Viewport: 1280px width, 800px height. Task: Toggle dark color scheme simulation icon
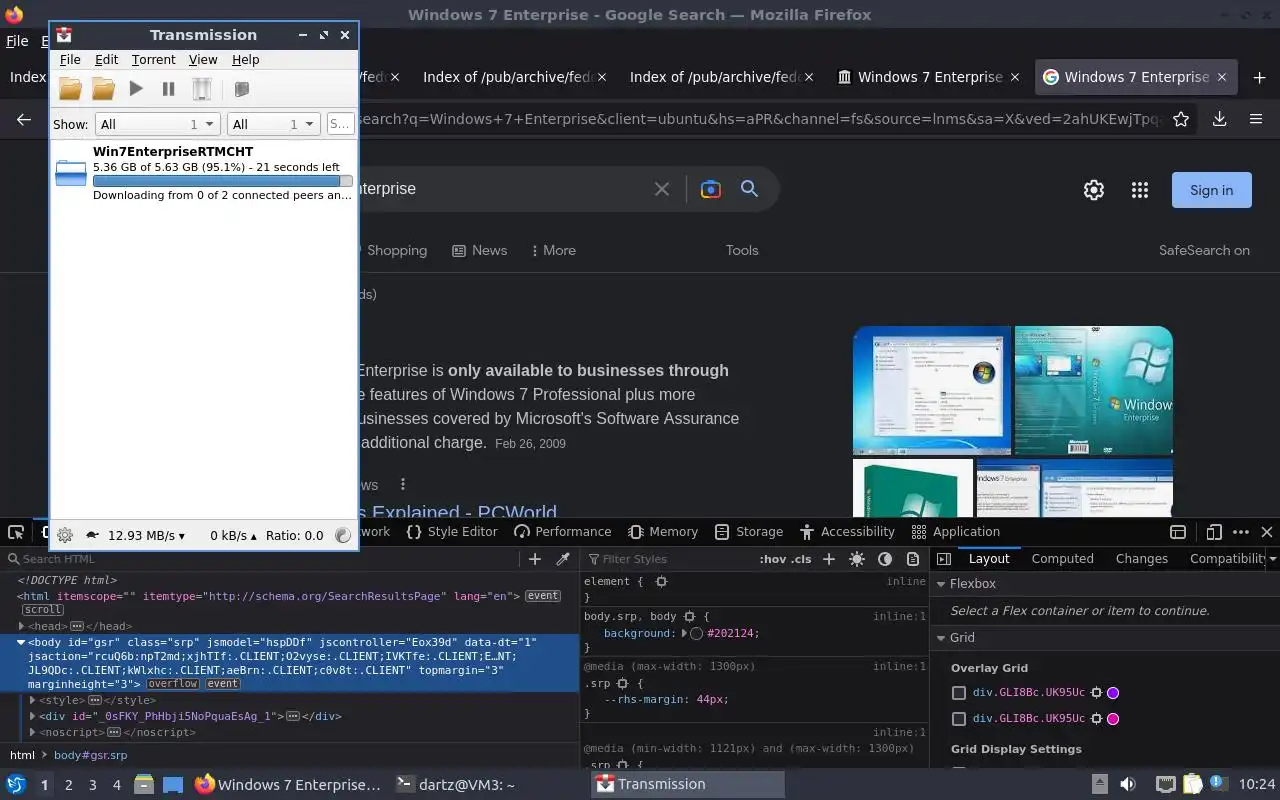(x=885, y=559)
